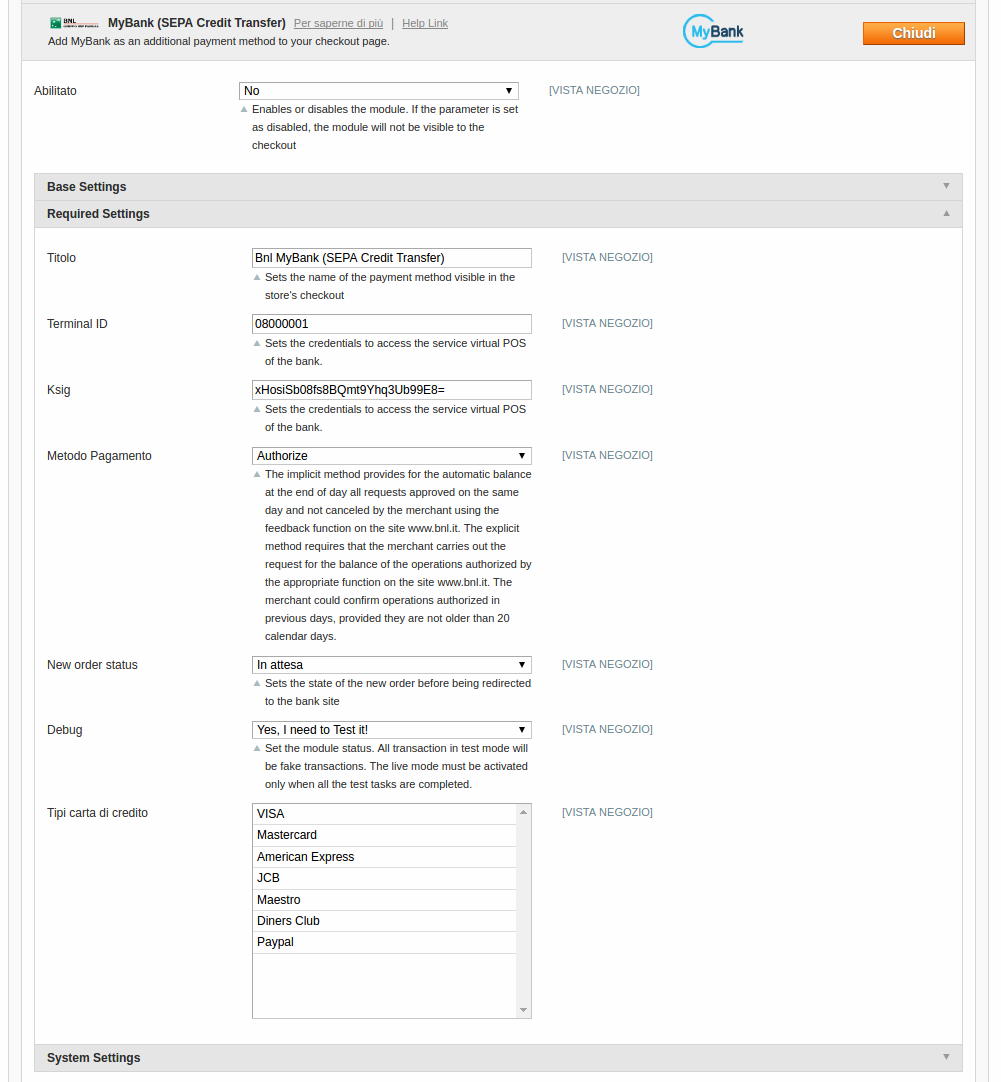
Task: Click the Terminal ID field label
Action: 77,324
